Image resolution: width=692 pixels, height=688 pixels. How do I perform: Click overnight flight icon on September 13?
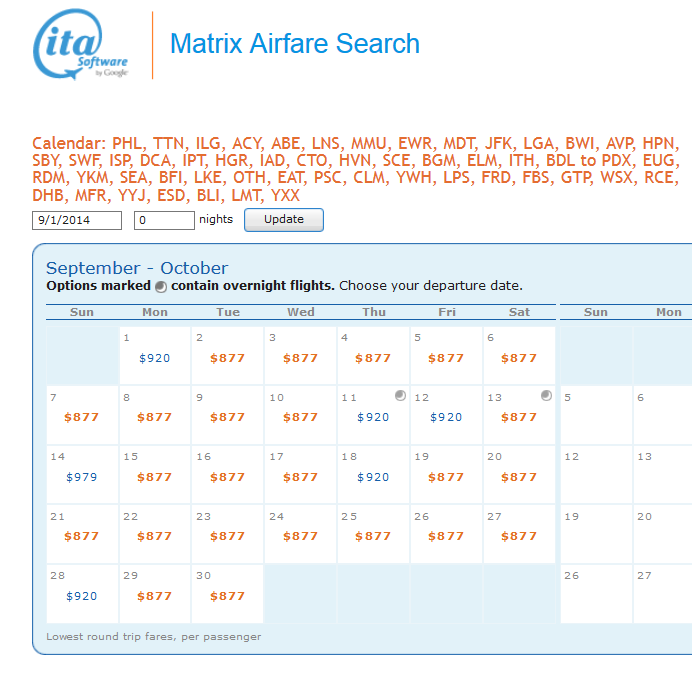pyautogui.click(x=546, y=396)
